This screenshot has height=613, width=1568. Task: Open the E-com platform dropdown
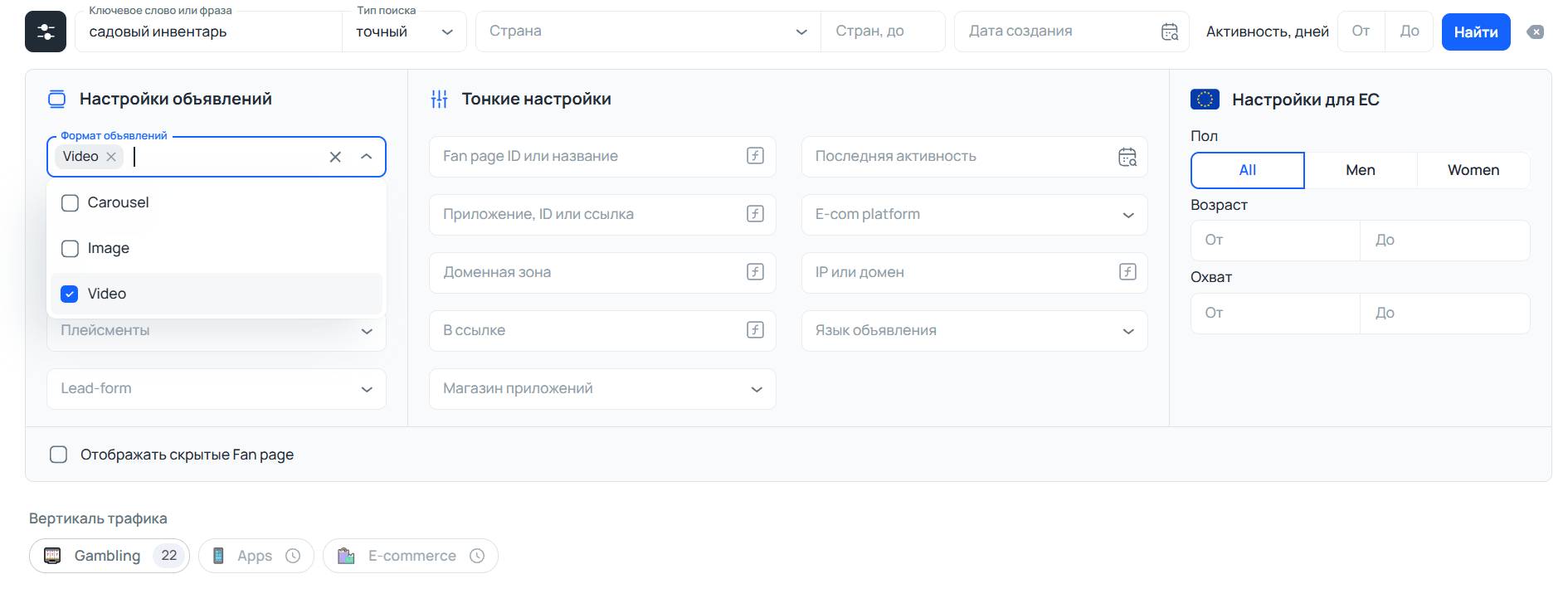[975, 215]
